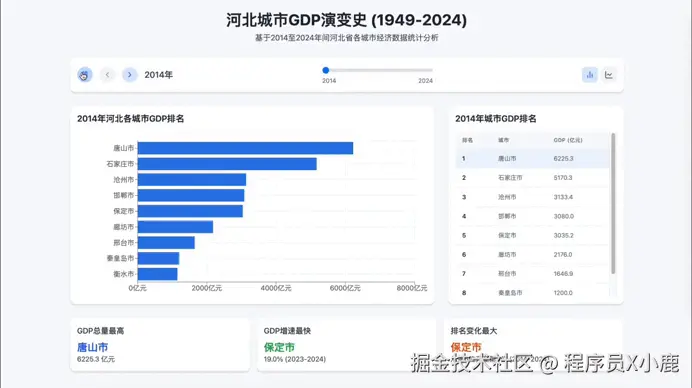Select table row 2 石家庄市
Image resolution: width=692 pixels, height=388 pixels.
532,177
